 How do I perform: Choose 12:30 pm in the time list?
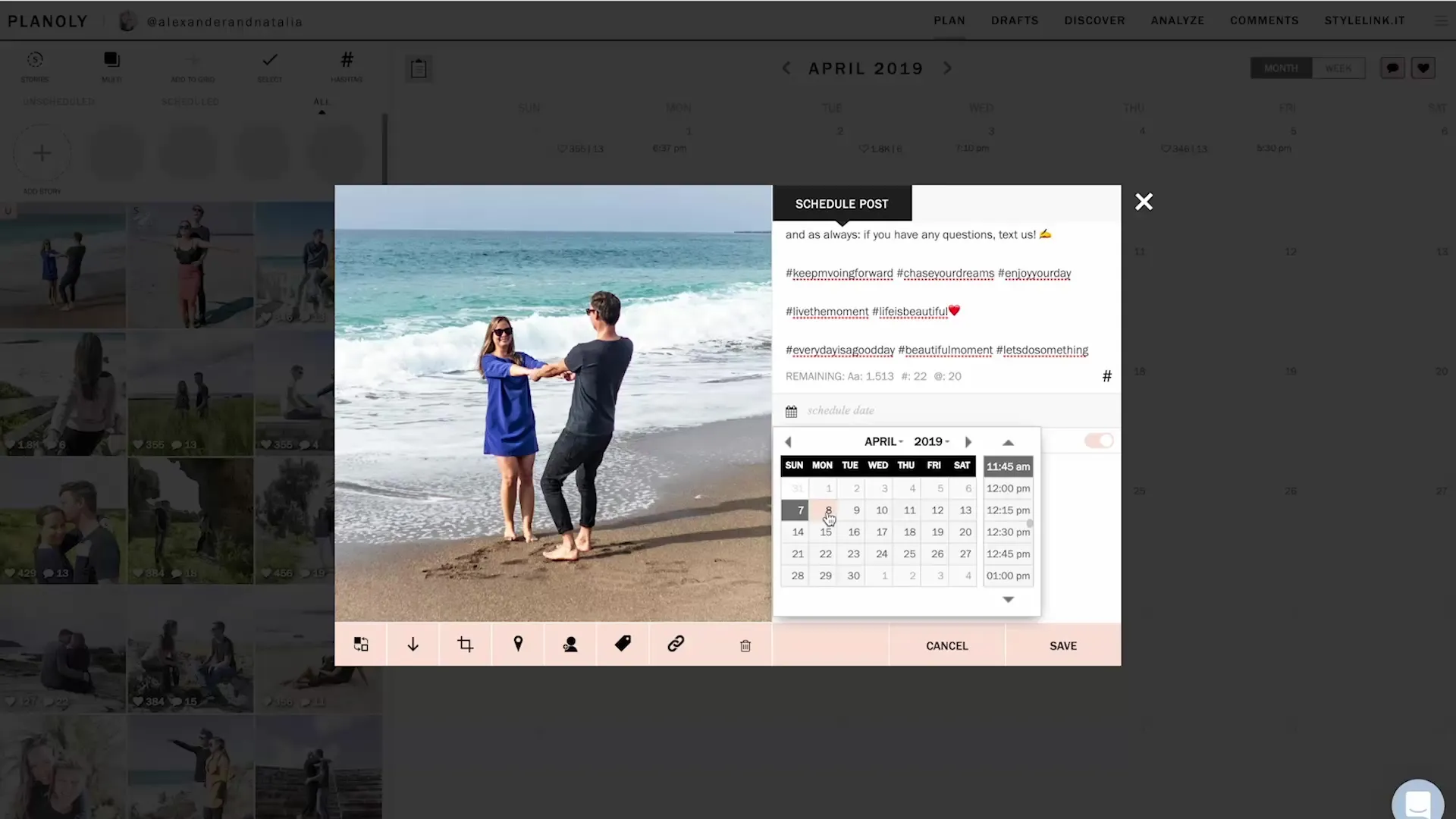(x=1008, y=532)
